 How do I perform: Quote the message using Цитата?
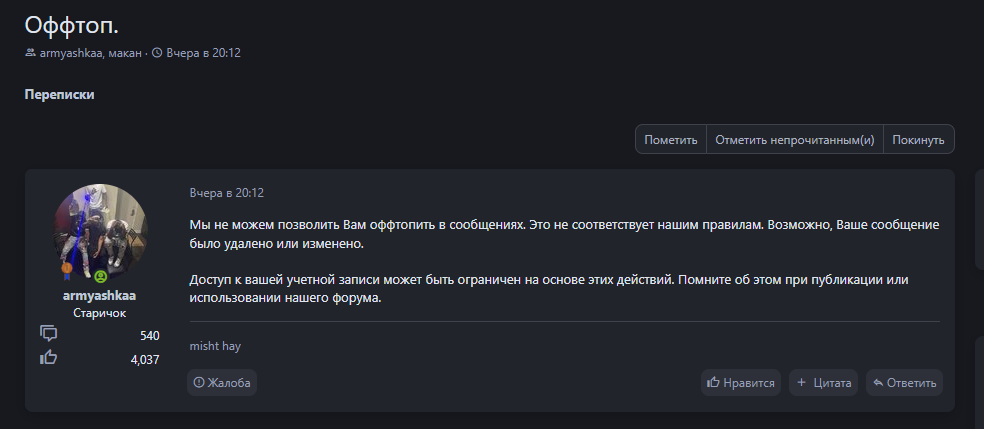tap(823, 382)
